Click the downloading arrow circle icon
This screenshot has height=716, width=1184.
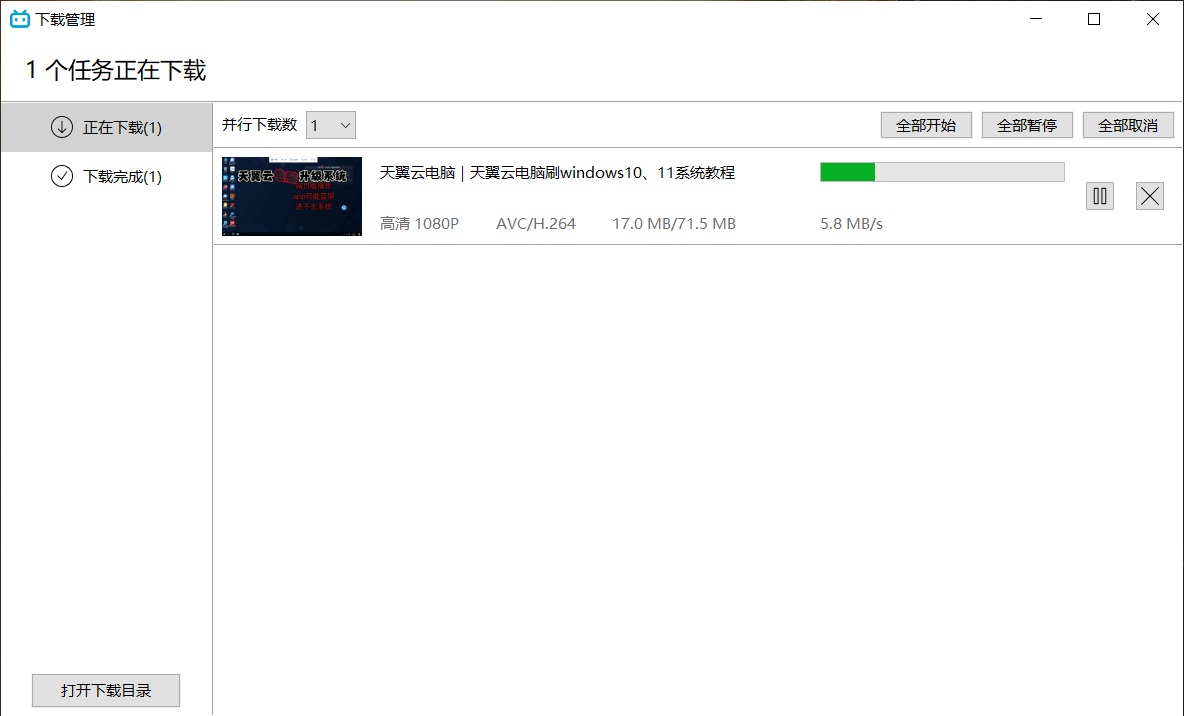(x=62, y=127)
